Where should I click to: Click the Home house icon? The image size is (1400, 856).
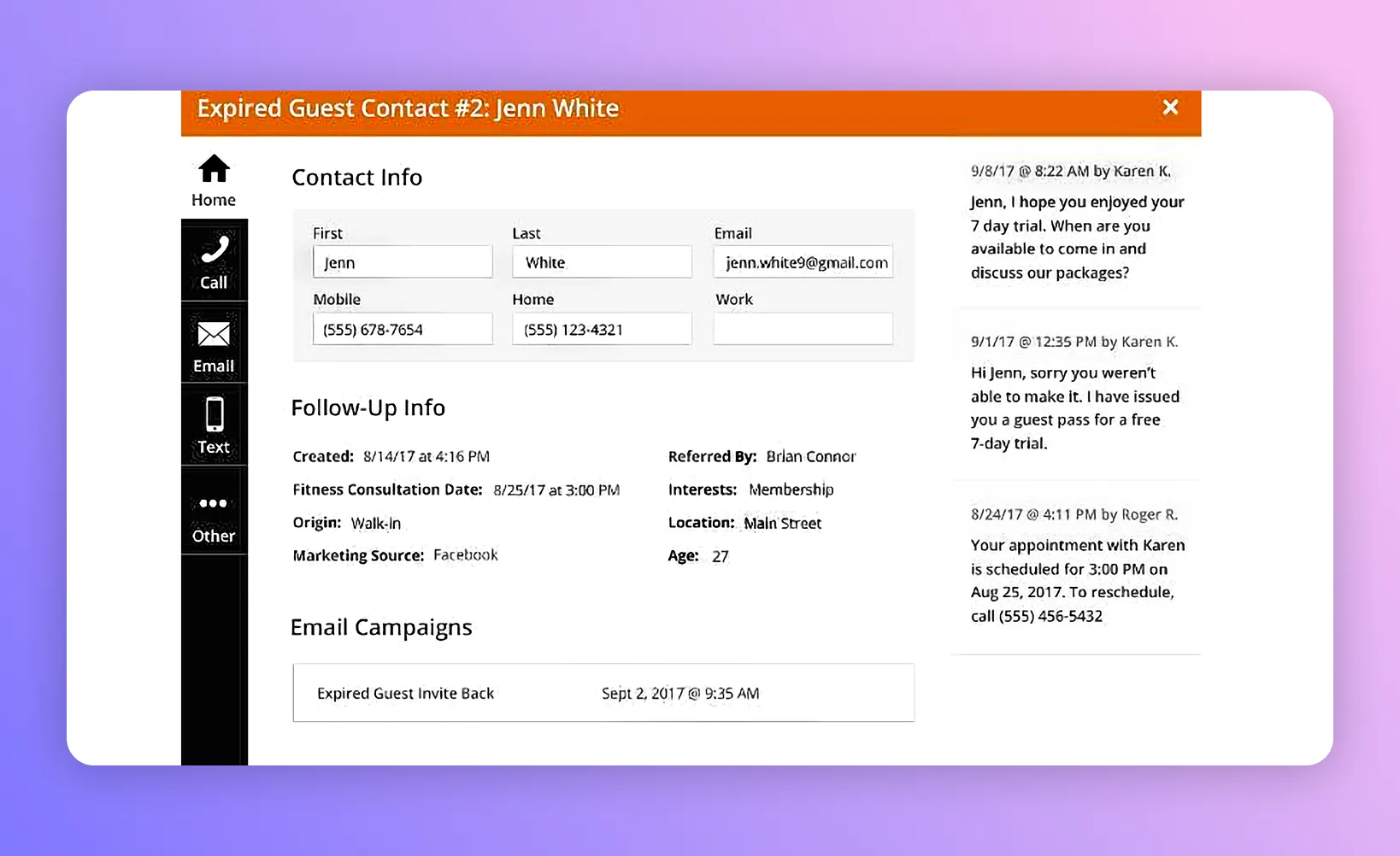coord(214,170)
